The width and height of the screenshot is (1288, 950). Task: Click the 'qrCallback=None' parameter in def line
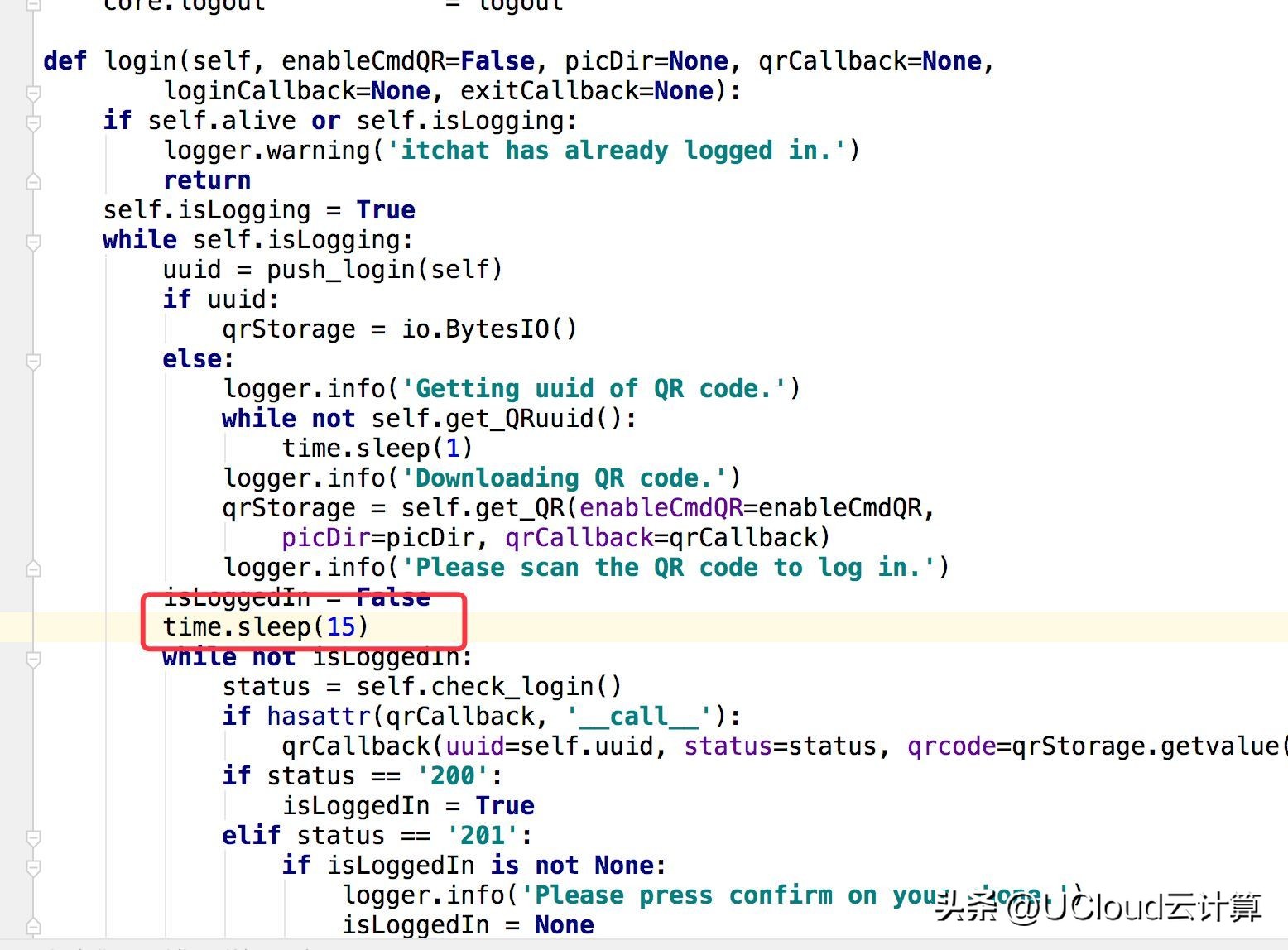(x=870, y=61)
